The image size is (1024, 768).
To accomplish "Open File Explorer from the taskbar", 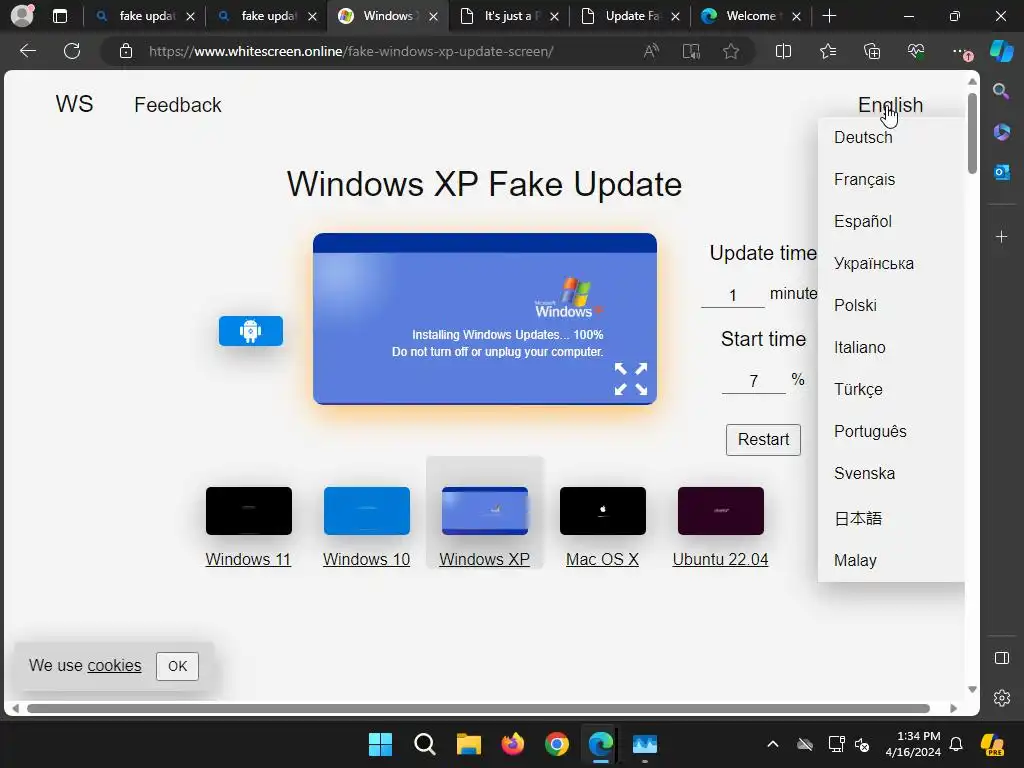I will (468, 744).
